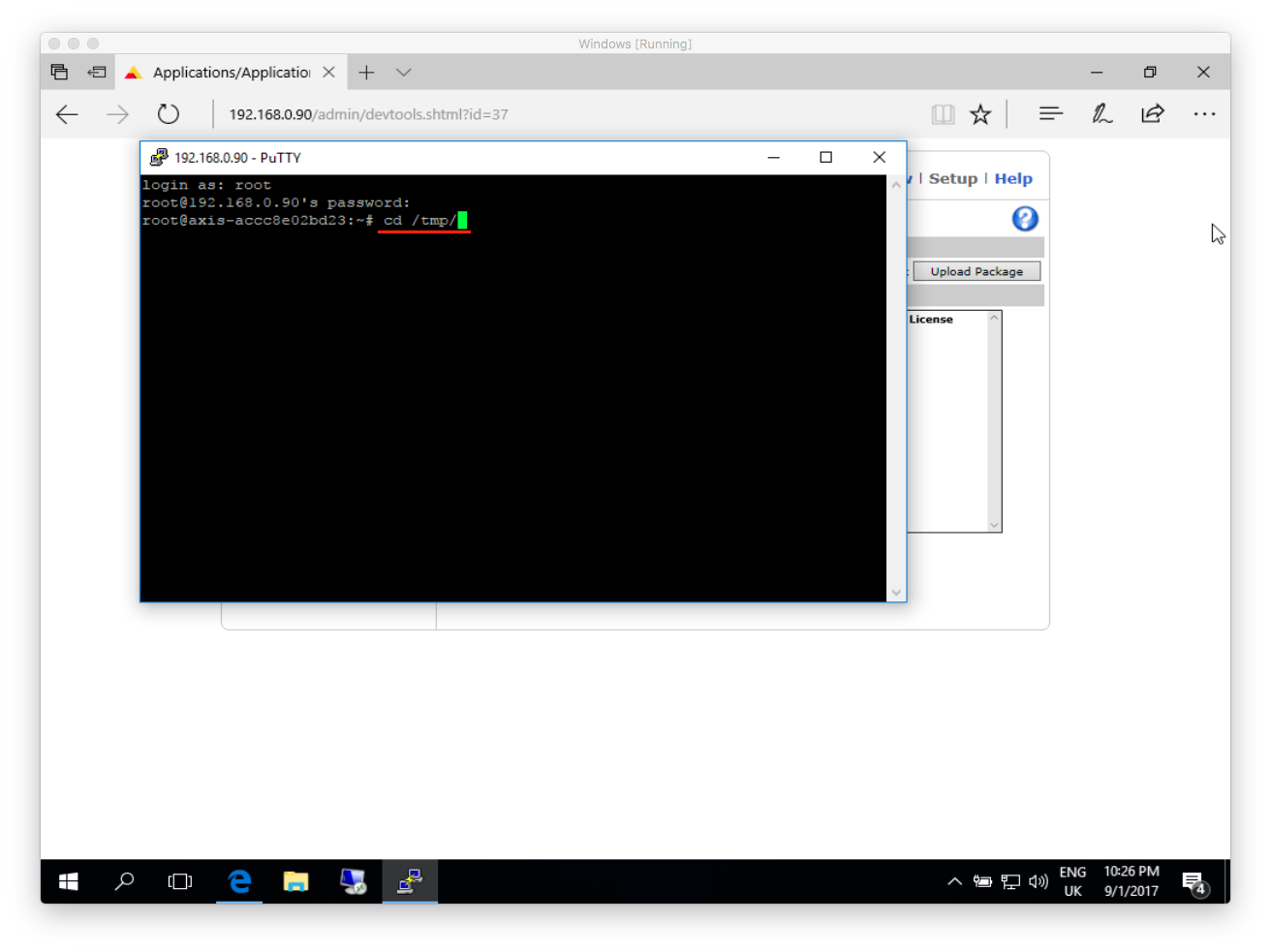Maximize the PuTTY window

pyautogui.click(x=826, y=157)
